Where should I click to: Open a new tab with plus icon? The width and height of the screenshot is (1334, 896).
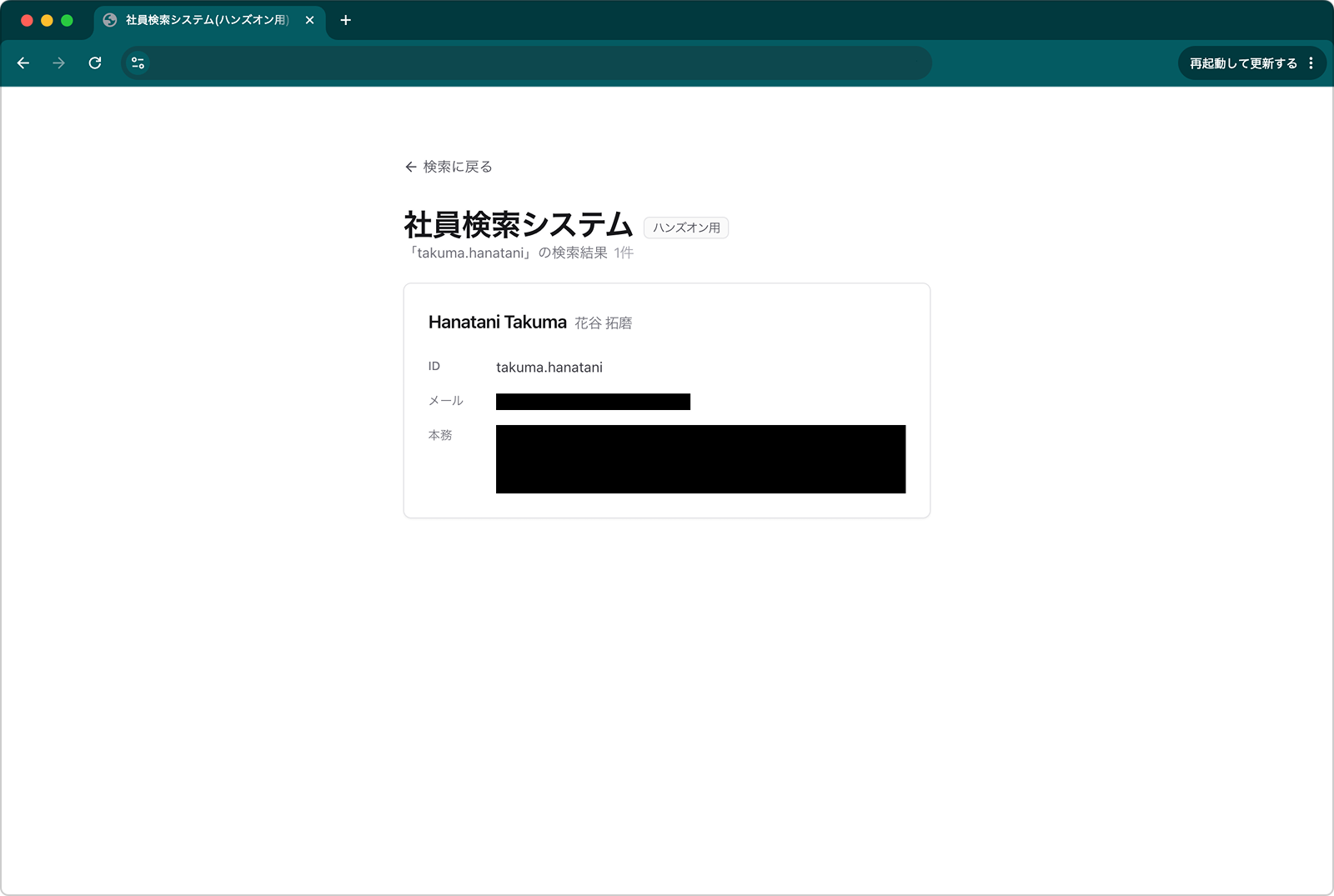346,20
